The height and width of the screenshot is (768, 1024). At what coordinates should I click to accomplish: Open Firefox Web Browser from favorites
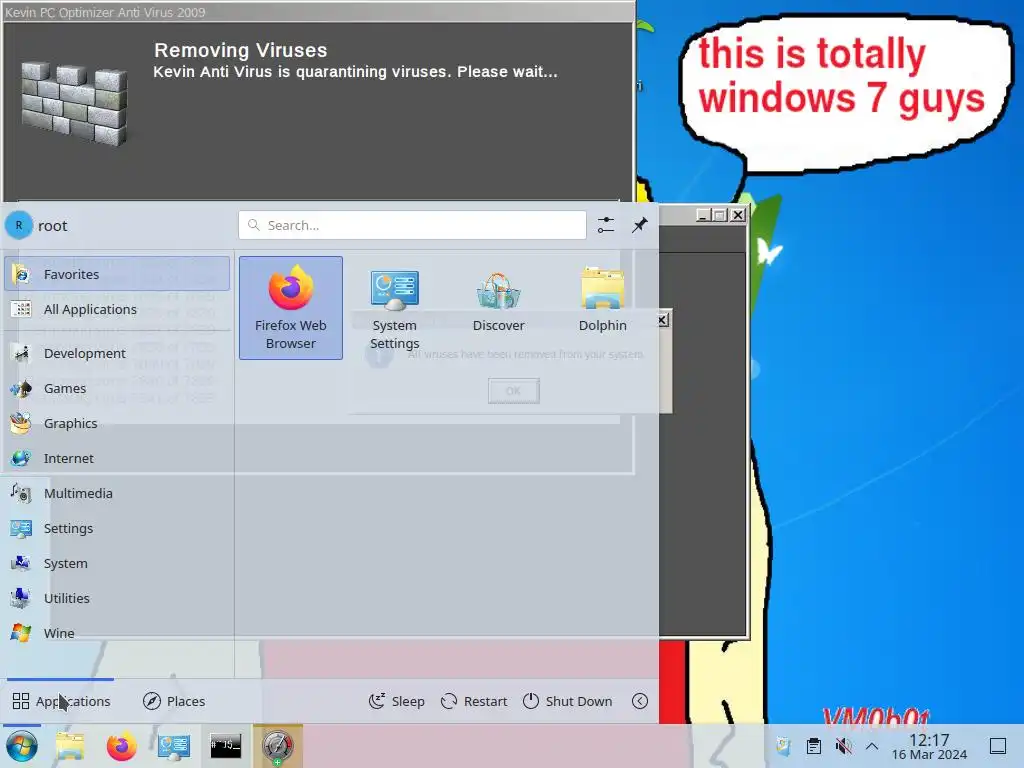click(x=291, y=308)
